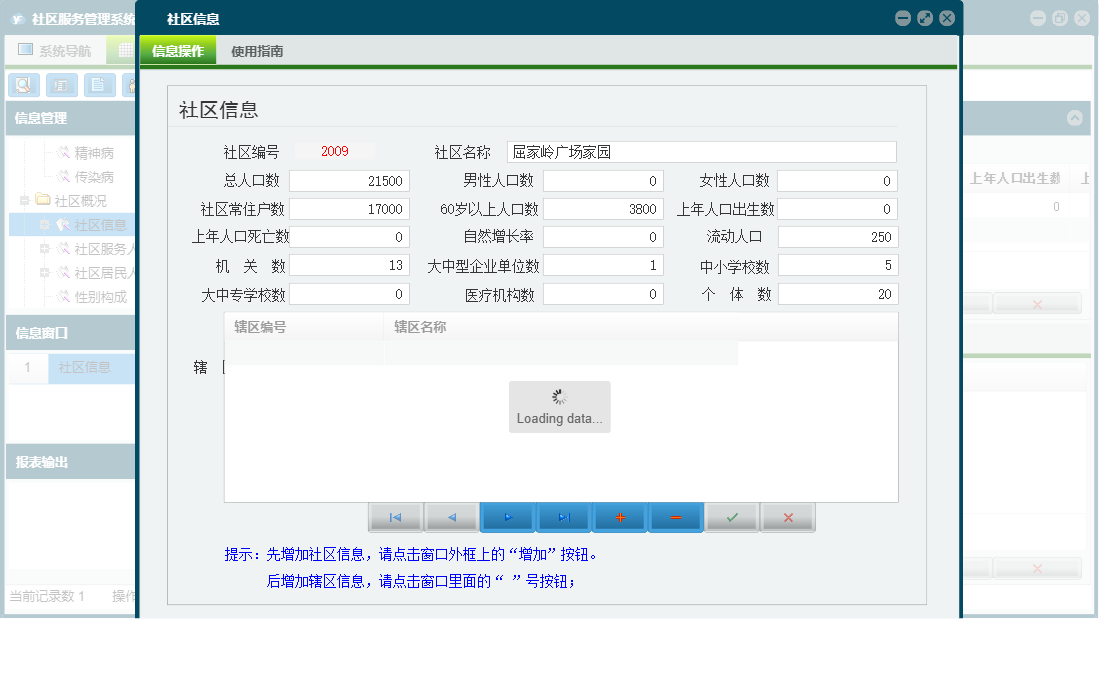This screenshot has width=1099, height=675.
Task: Go to the previous record icon
Action: point(451,517)
